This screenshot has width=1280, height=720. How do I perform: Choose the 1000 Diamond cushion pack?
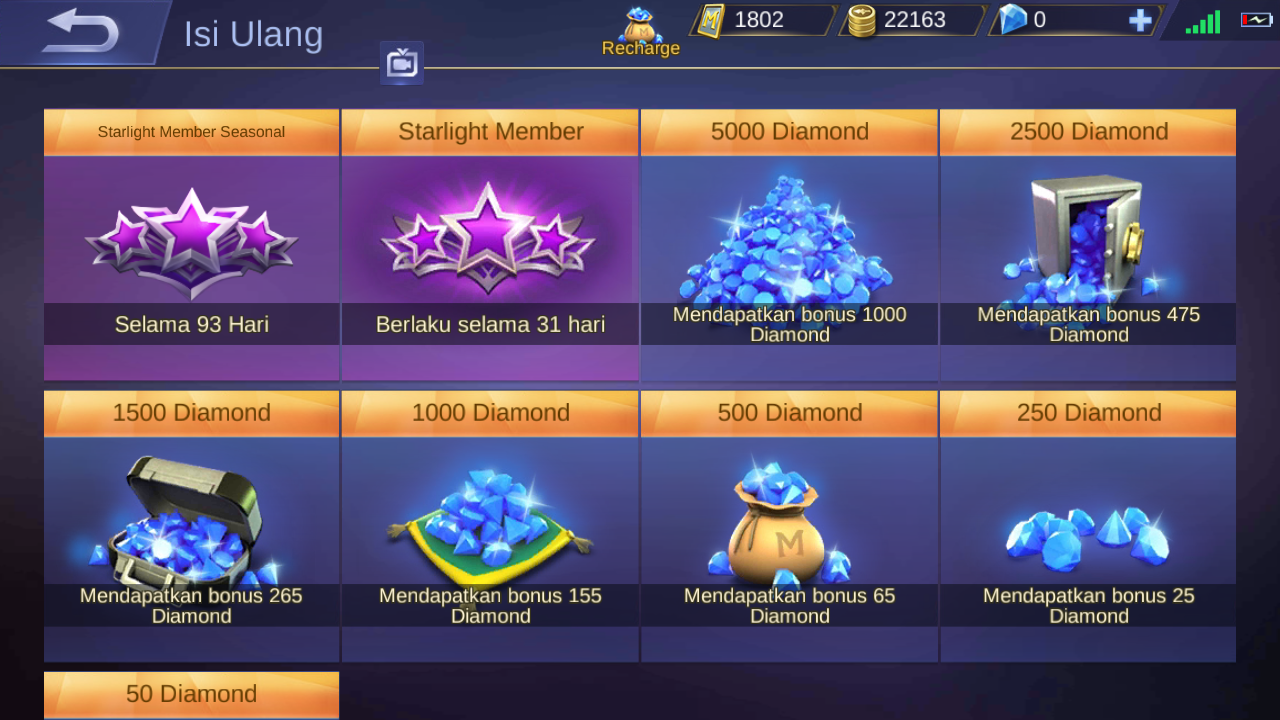[490, 526]
